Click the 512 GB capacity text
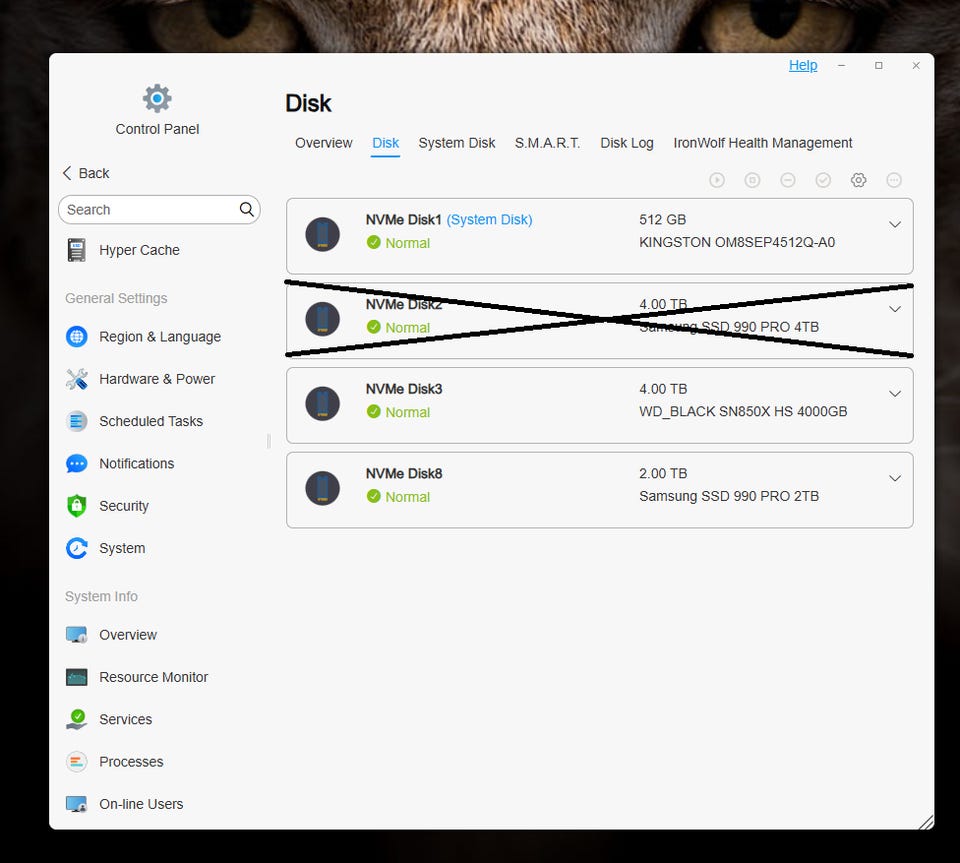Screen dimensions: 960x863 [x=662, y=220]
